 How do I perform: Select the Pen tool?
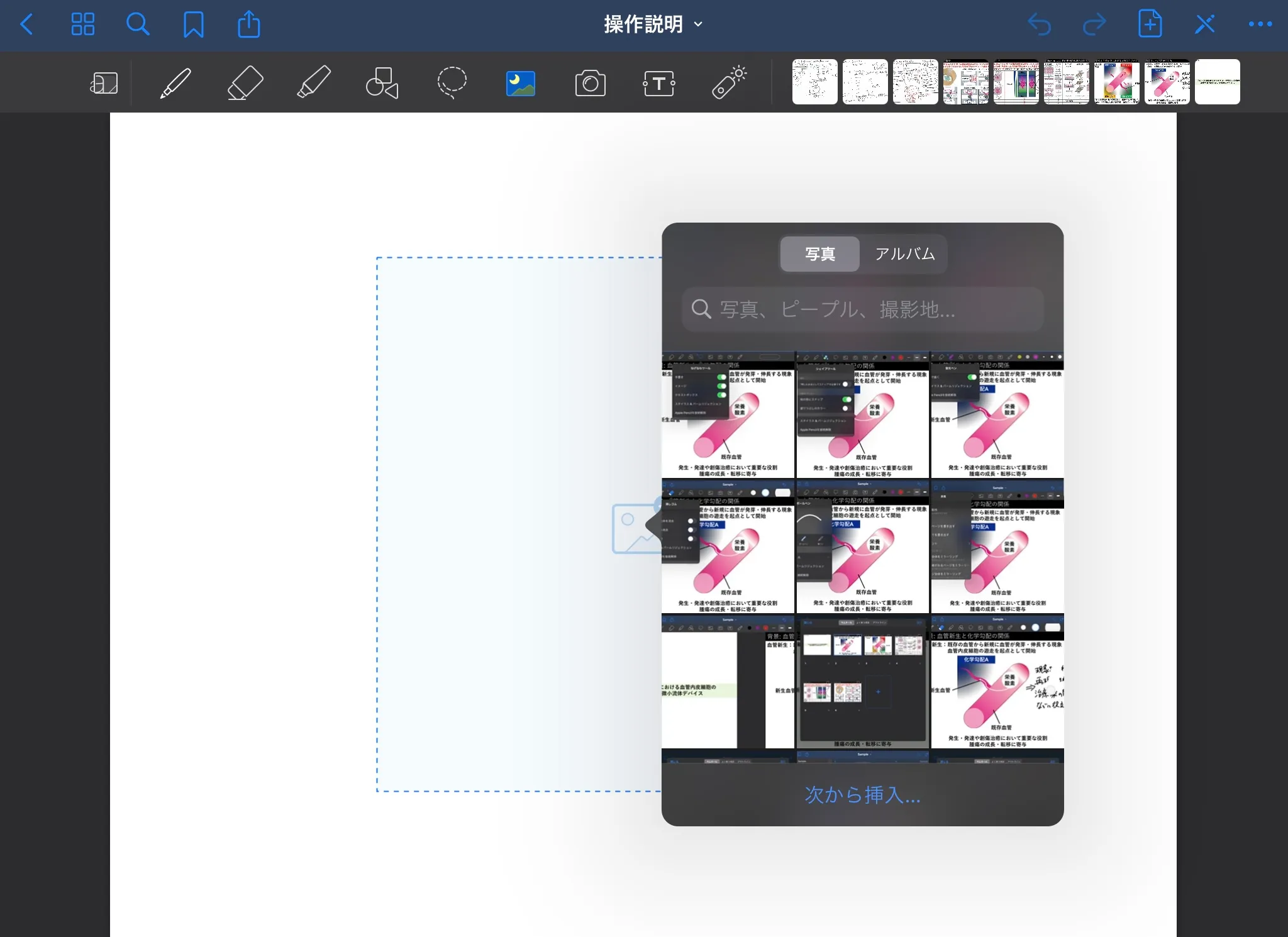click(175, 82)
